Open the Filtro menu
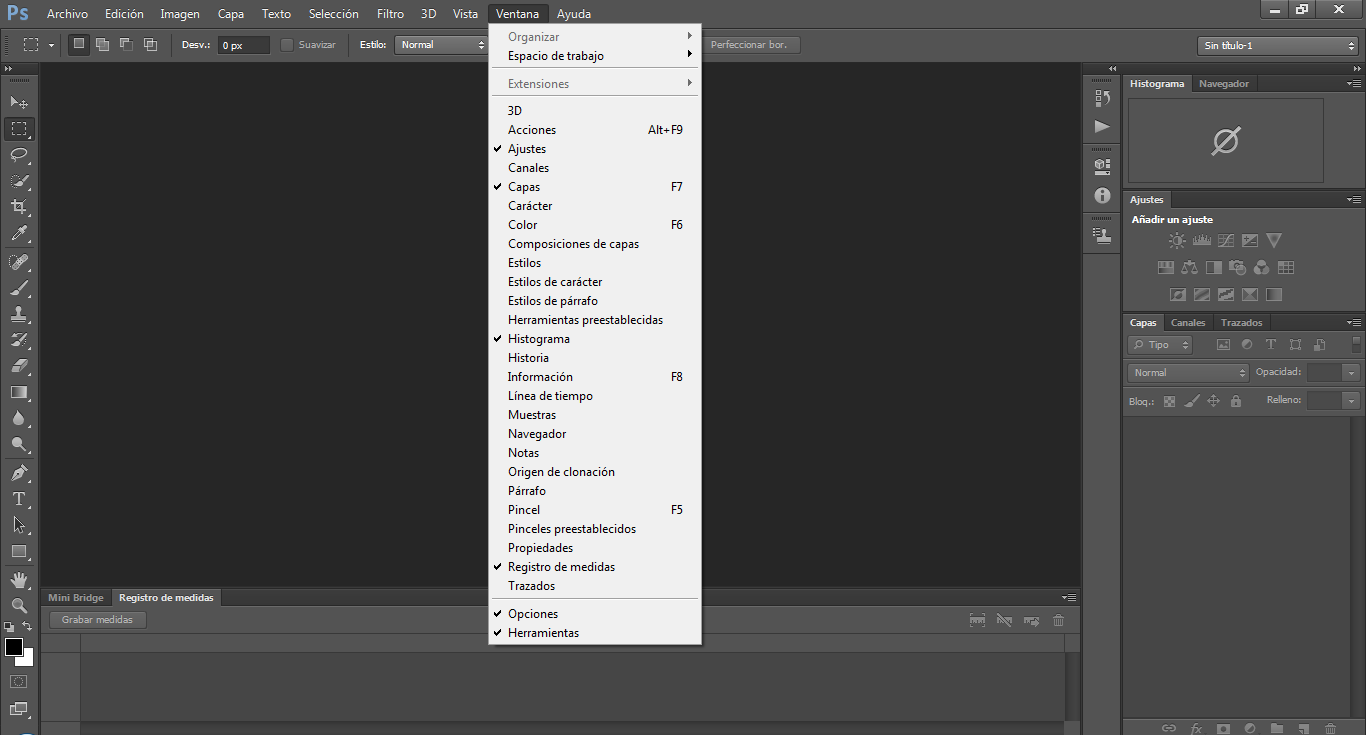 pyautogui.click(x=390, y=14)
